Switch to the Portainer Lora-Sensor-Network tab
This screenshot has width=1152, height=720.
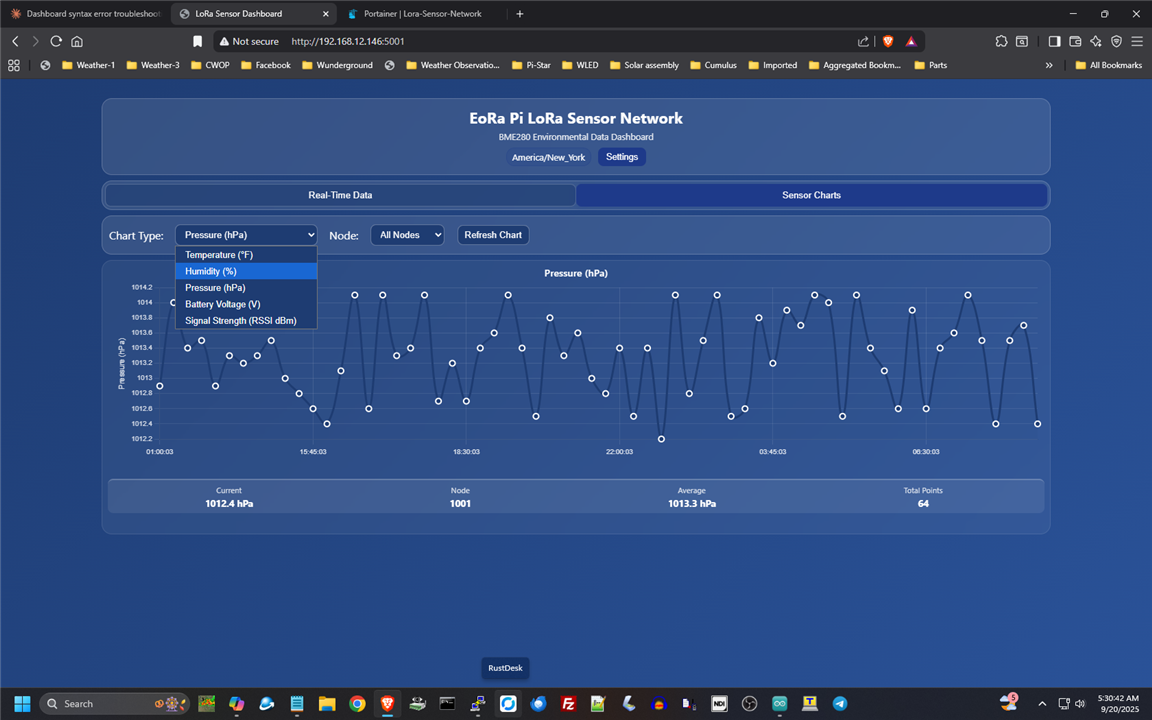(x=422, y=14)
